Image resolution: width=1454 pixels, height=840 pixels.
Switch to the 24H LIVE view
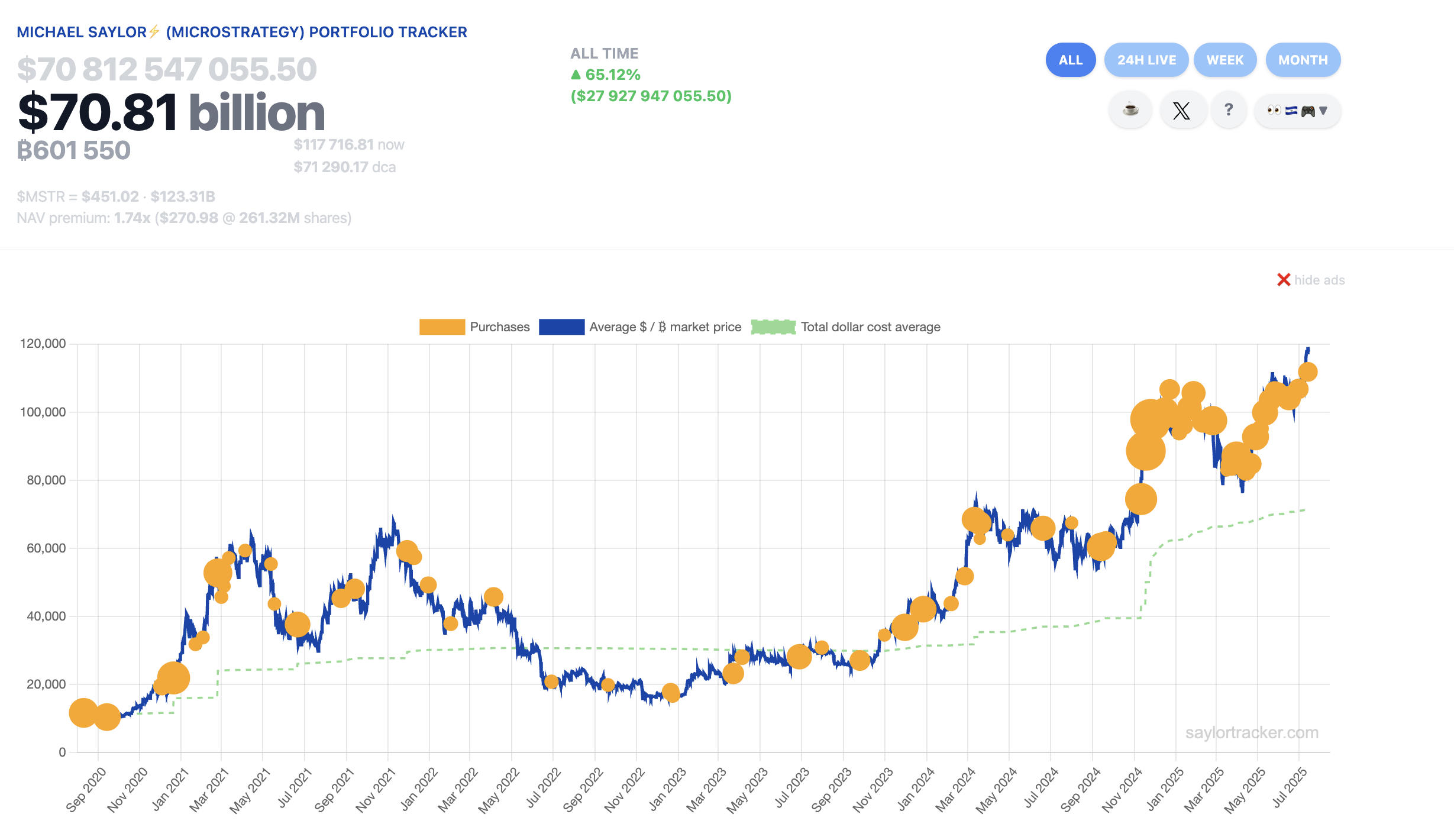(1146, 60)
